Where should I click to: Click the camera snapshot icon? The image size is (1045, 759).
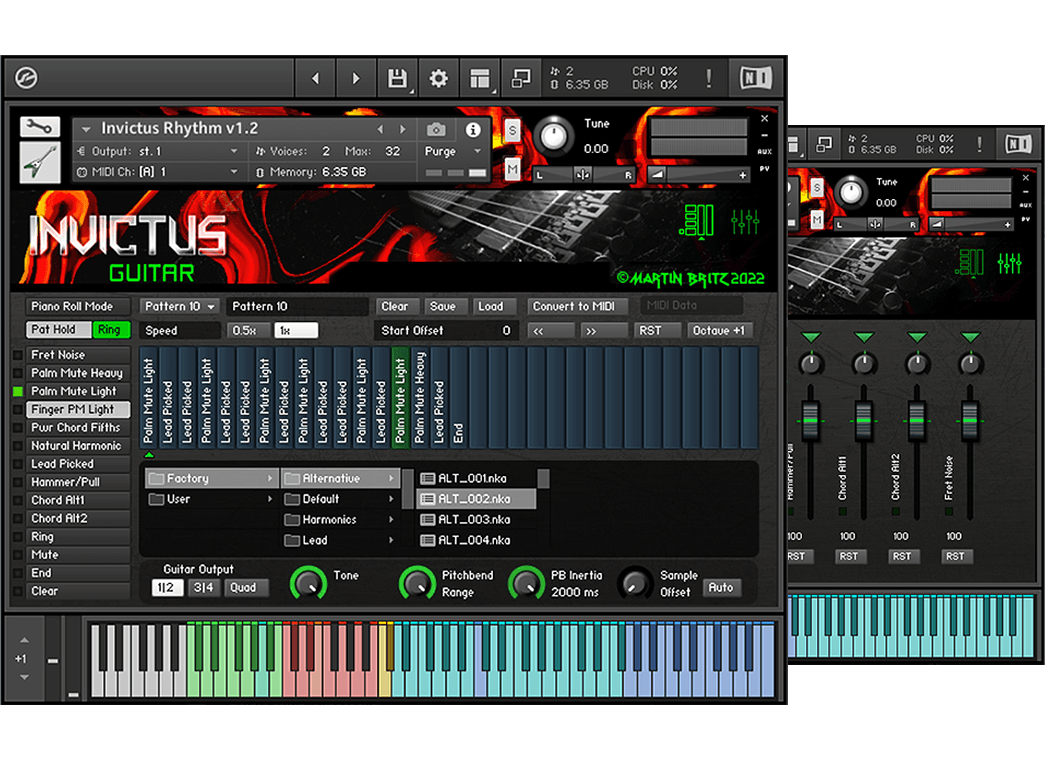coord(436,130)
